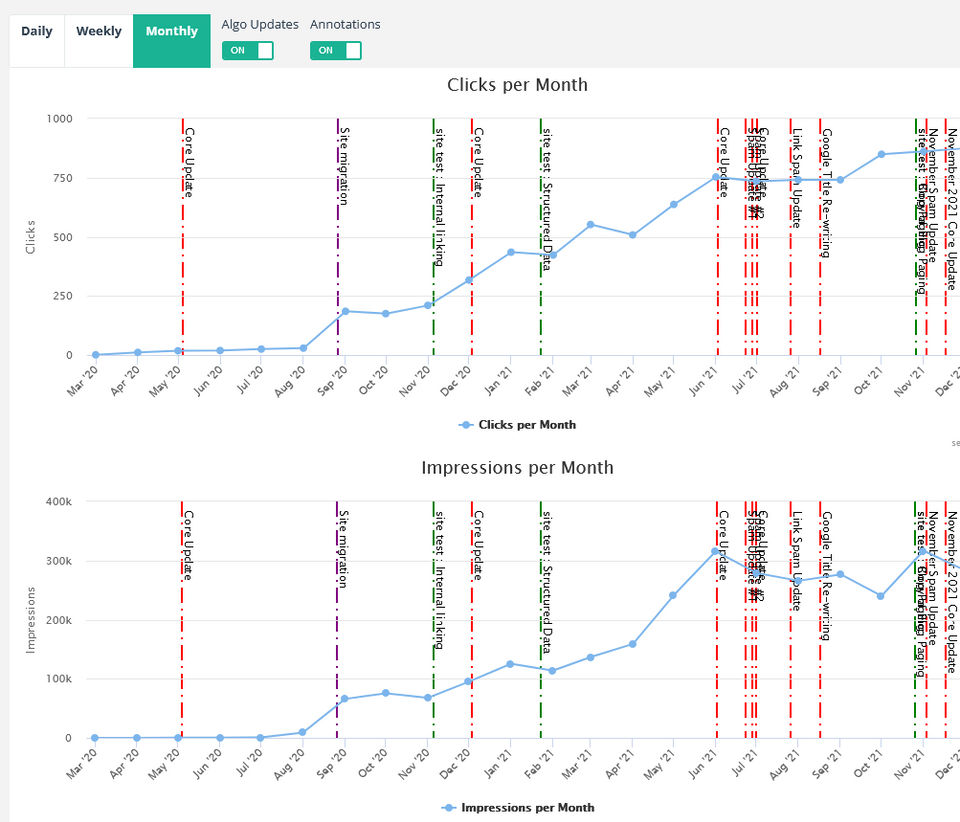Click the Mar '21 data point in Clicks chart

[591, 225]
